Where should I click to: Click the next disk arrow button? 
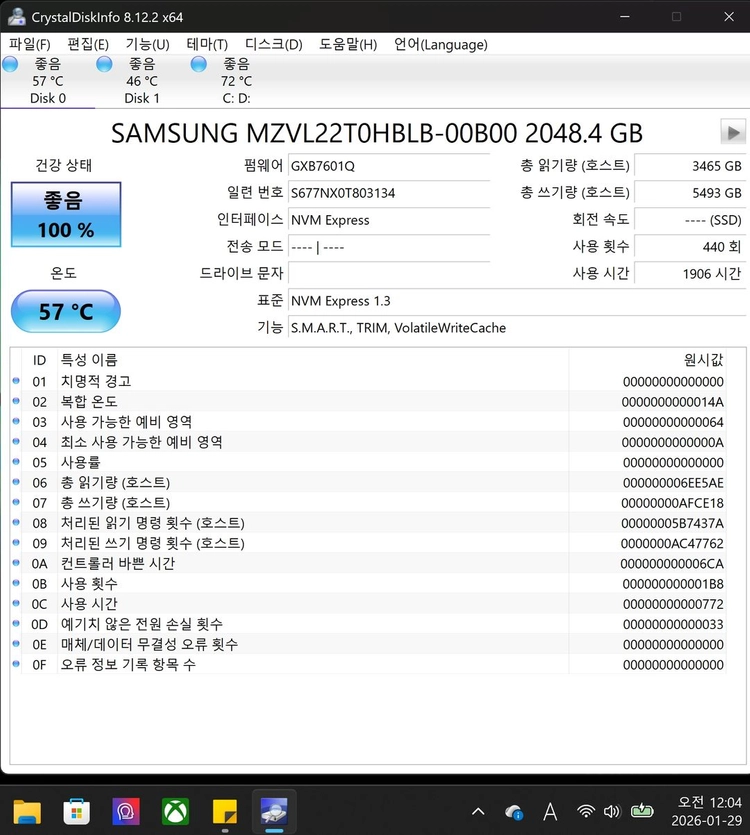point(733,132)
